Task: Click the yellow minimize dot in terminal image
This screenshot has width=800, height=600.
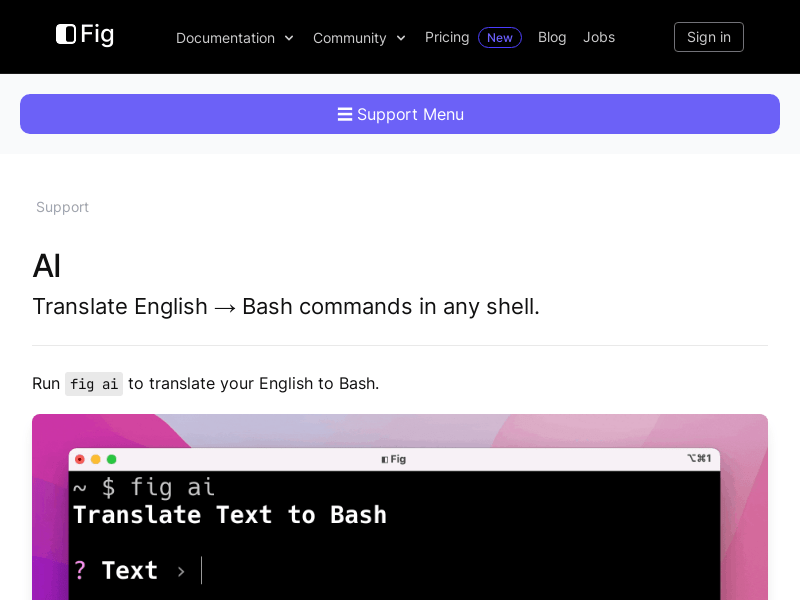Action: (95, 459)
